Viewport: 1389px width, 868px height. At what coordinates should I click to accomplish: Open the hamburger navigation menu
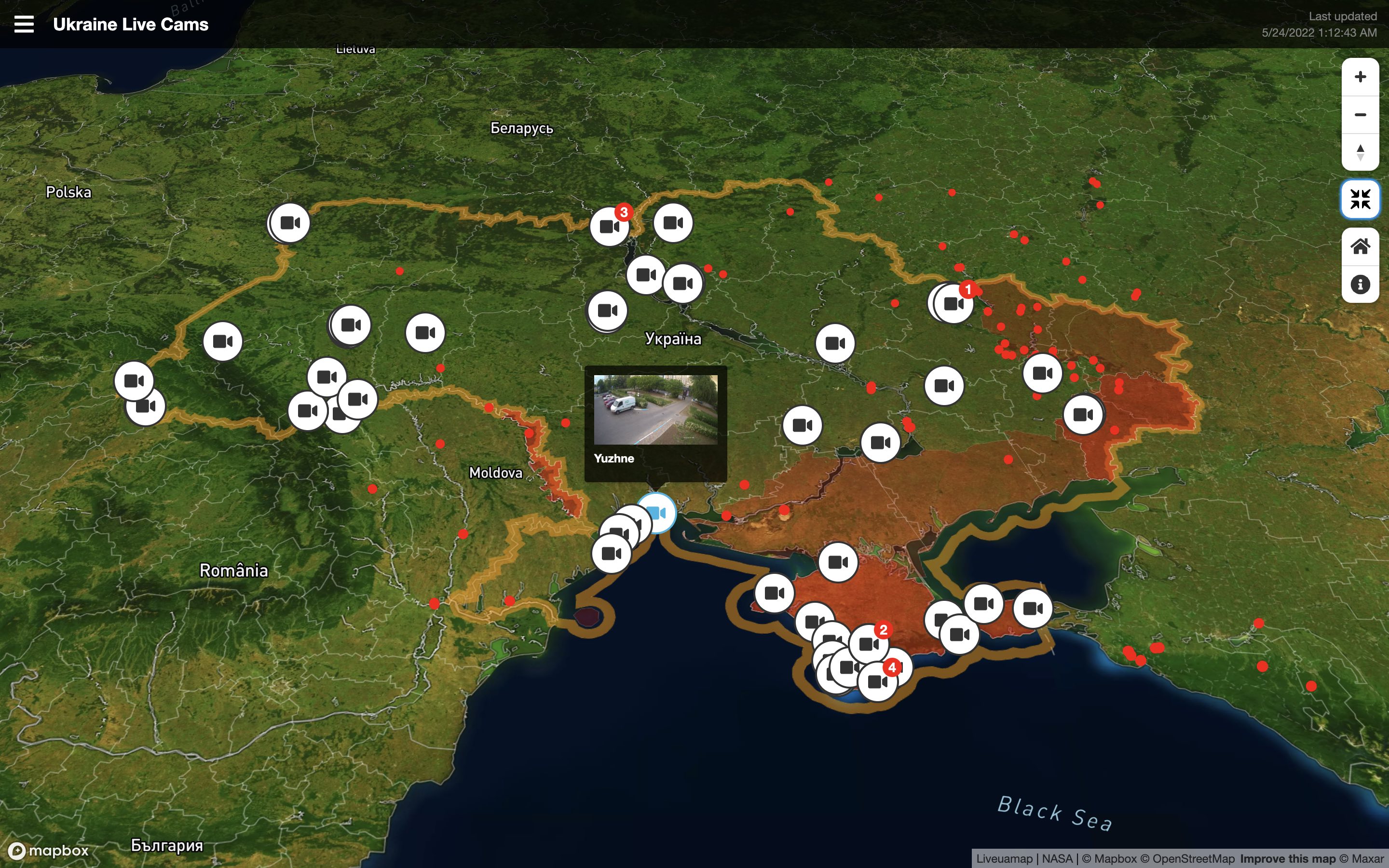pos(24,24)
